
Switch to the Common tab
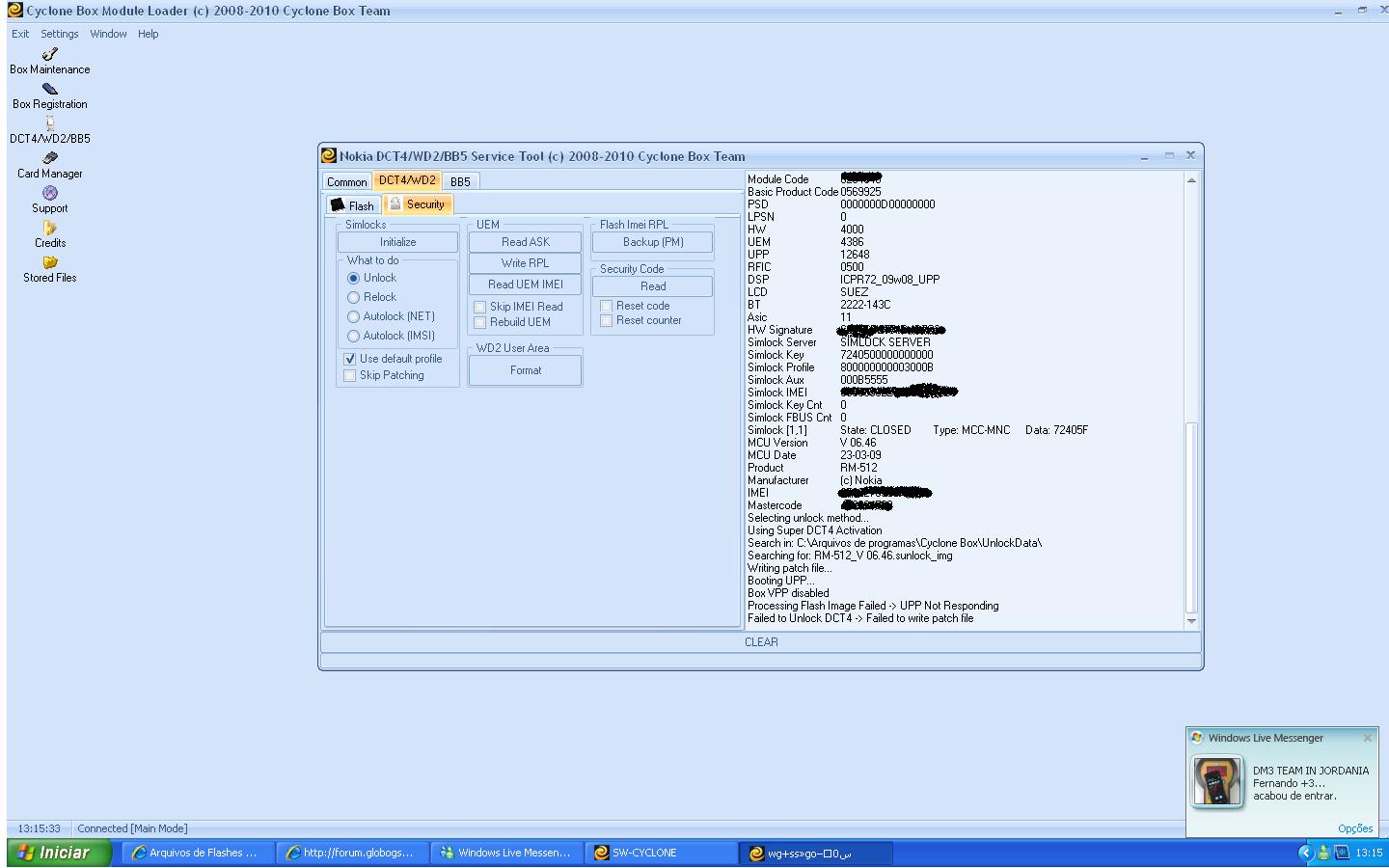(347, 181)
